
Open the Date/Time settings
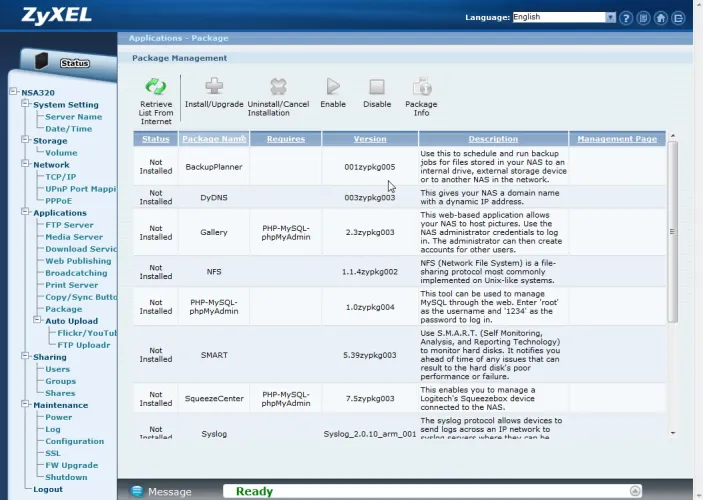tap(69, 129)
